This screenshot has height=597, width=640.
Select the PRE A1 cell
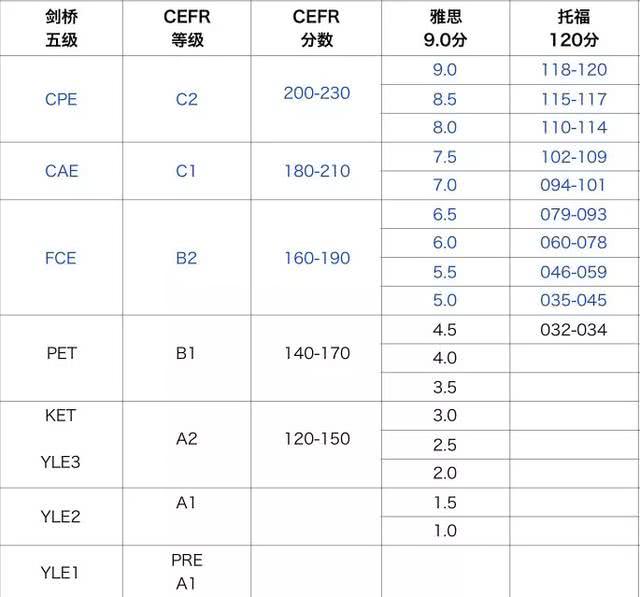tap(187, 572)
